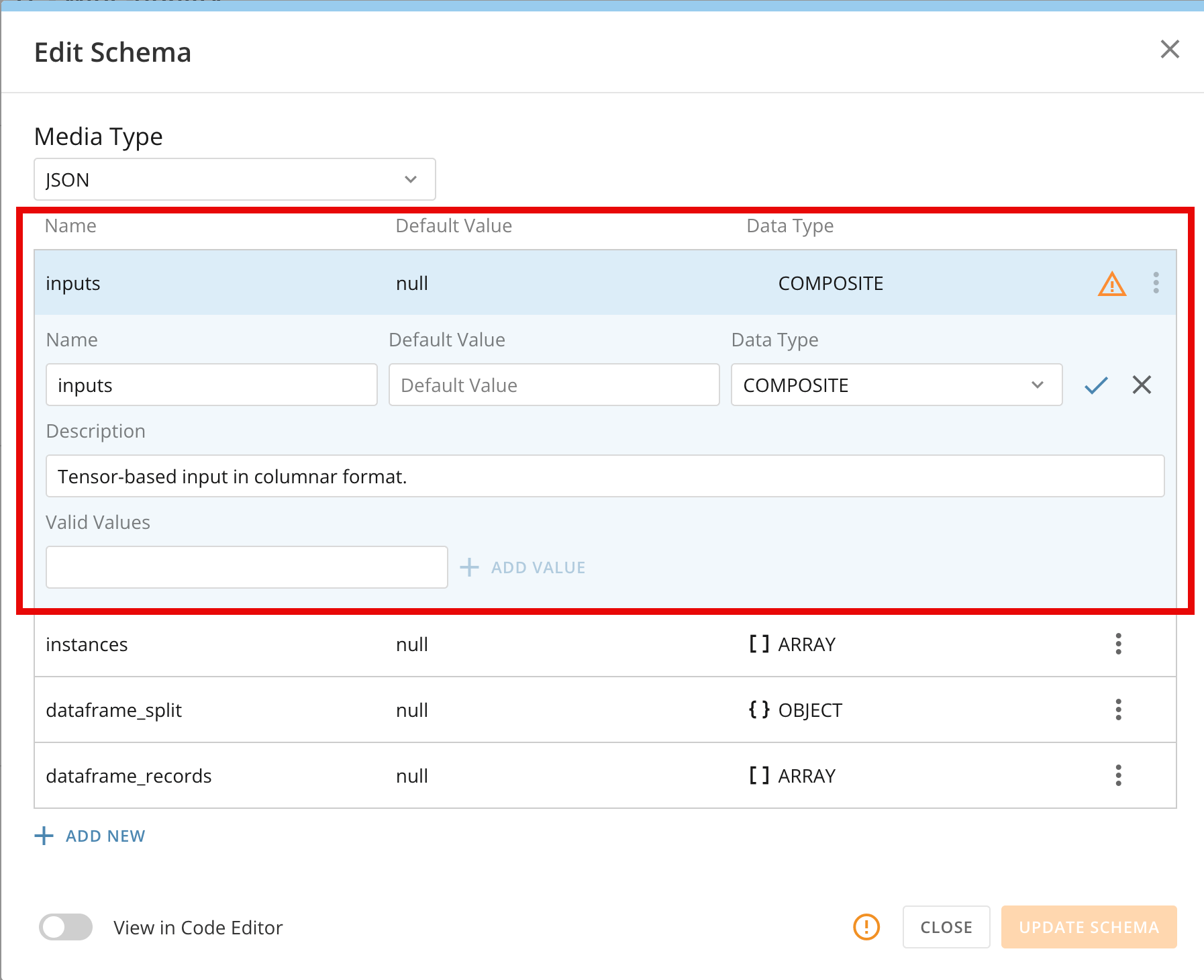Image resolution: width=1204 pixels, height=980 pixels.
Task: Open the Media Type JSON dropdown
Action: [x=235, y=179]
